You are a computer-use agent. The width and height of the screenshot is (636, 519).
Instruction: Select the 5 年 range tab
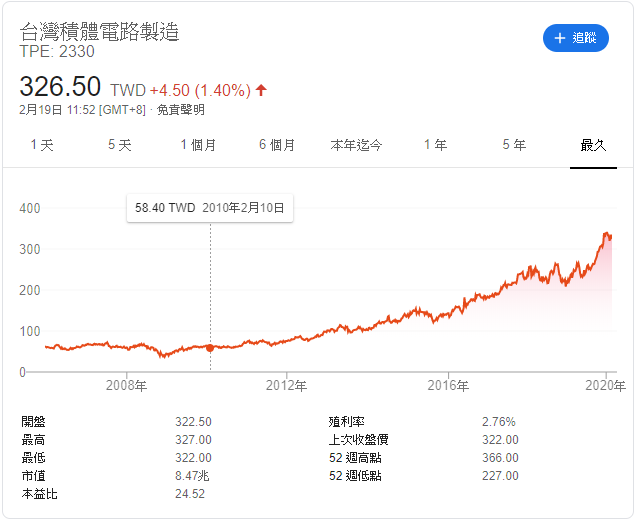514,145
